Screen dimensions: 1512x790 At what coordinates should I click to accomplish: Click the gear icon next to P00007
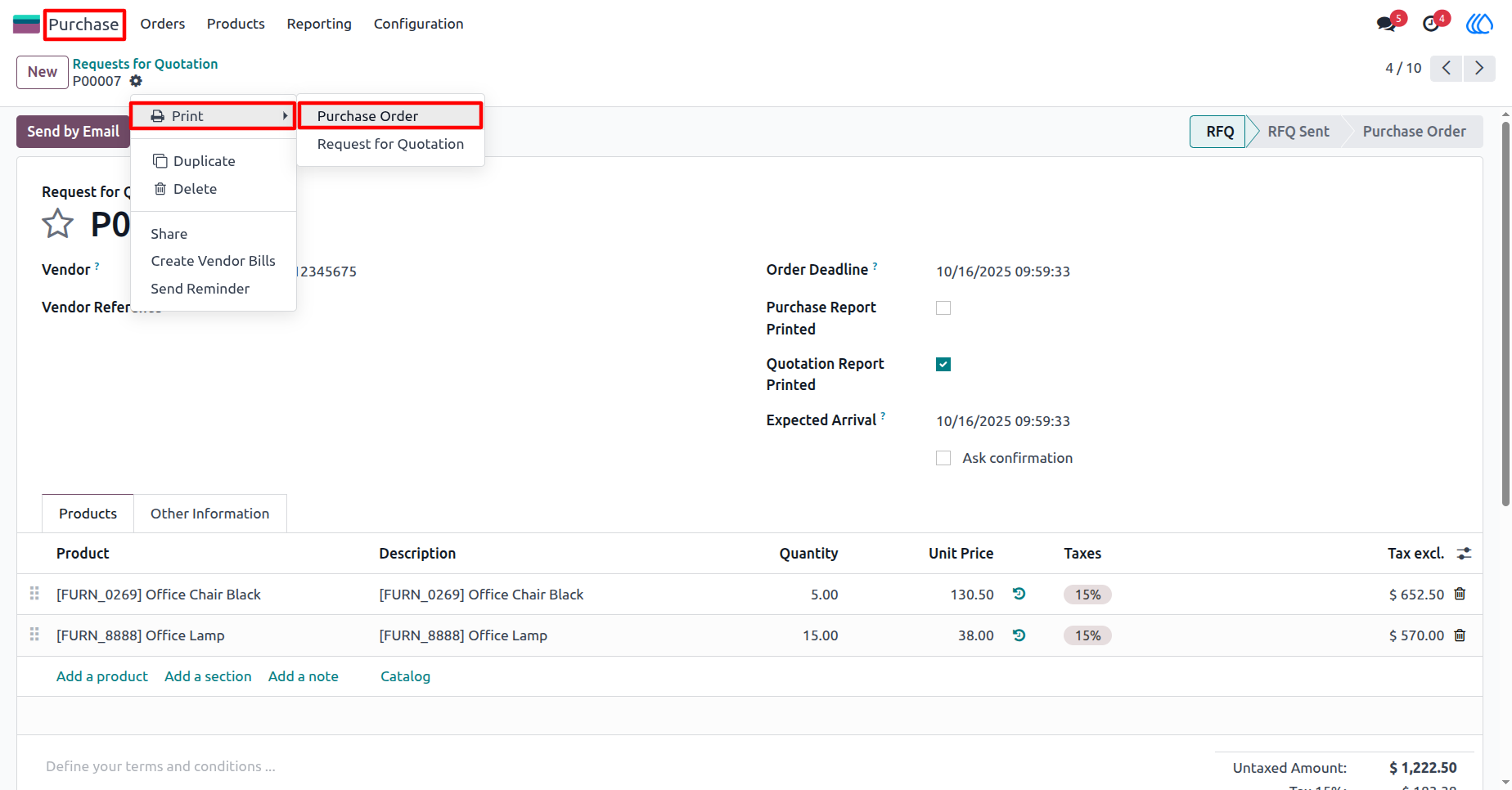(136, 81)
